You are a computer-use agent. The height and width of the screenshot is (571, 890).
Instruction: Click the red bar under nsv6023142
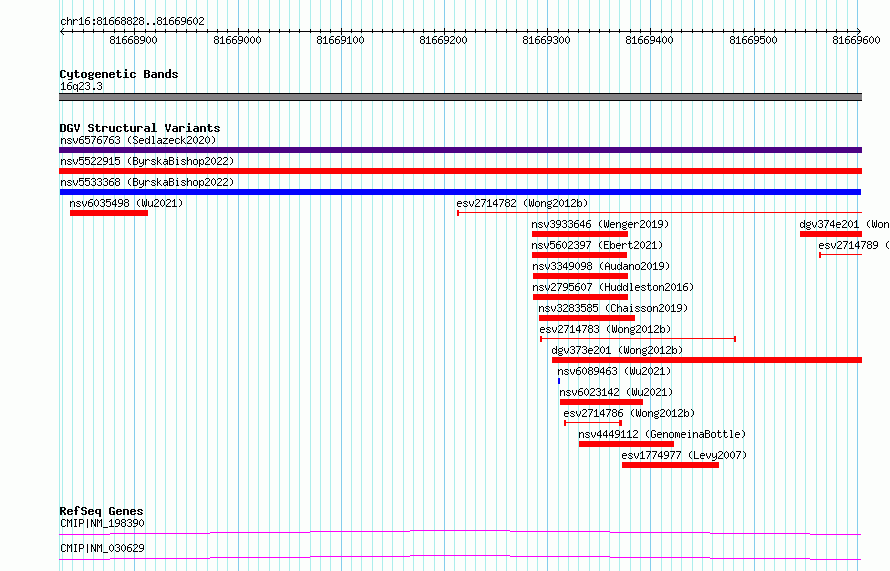click(x=601, y=402)
